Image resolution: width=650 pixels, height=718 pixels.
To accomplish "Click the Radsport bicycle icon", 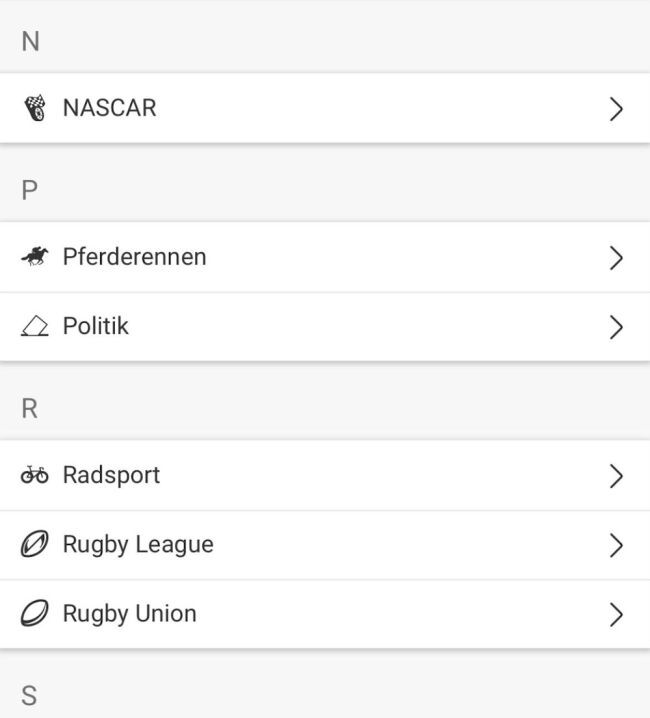I will [x=34, y=475].
